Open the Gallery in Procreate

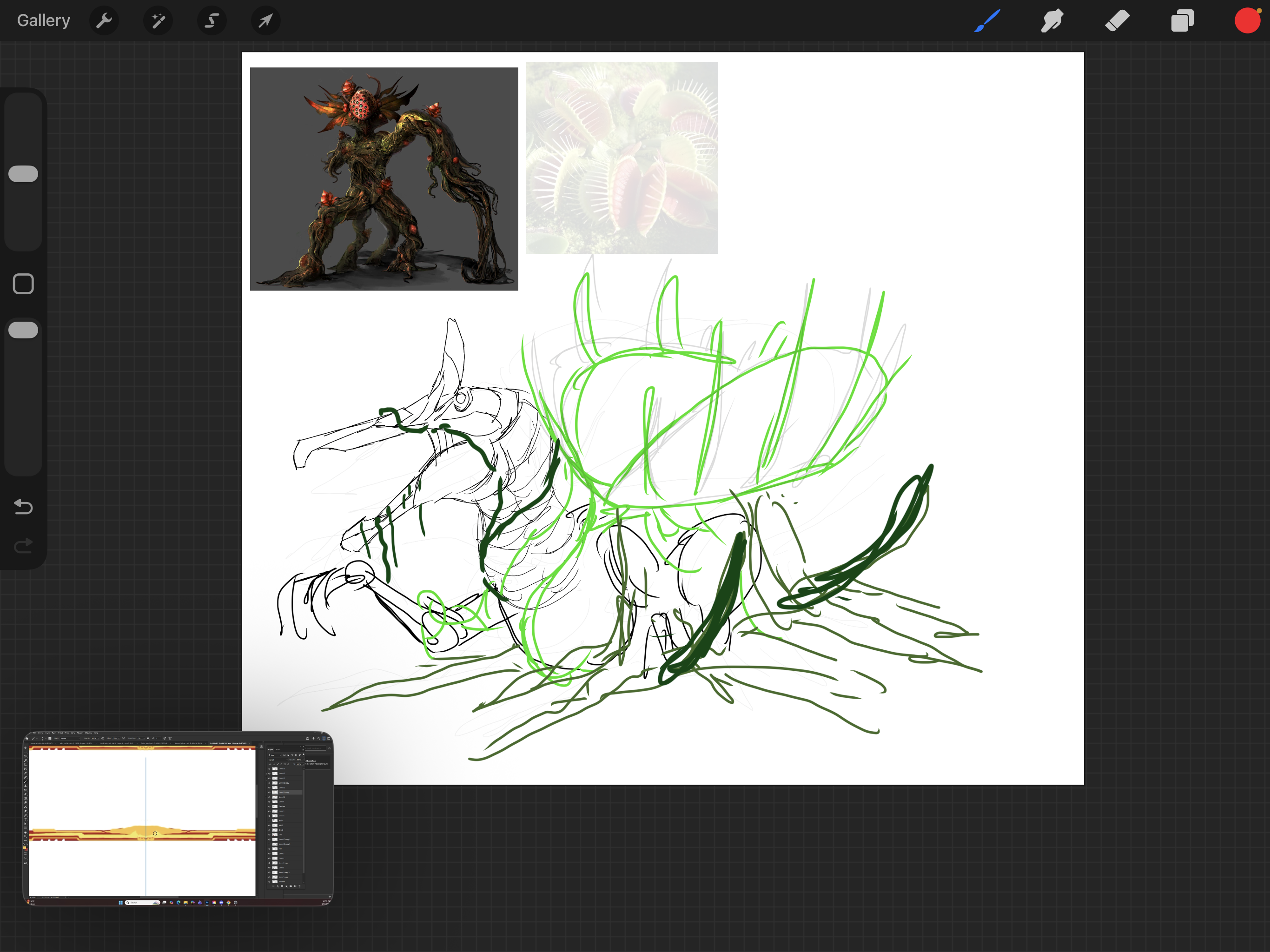point(44,20)
